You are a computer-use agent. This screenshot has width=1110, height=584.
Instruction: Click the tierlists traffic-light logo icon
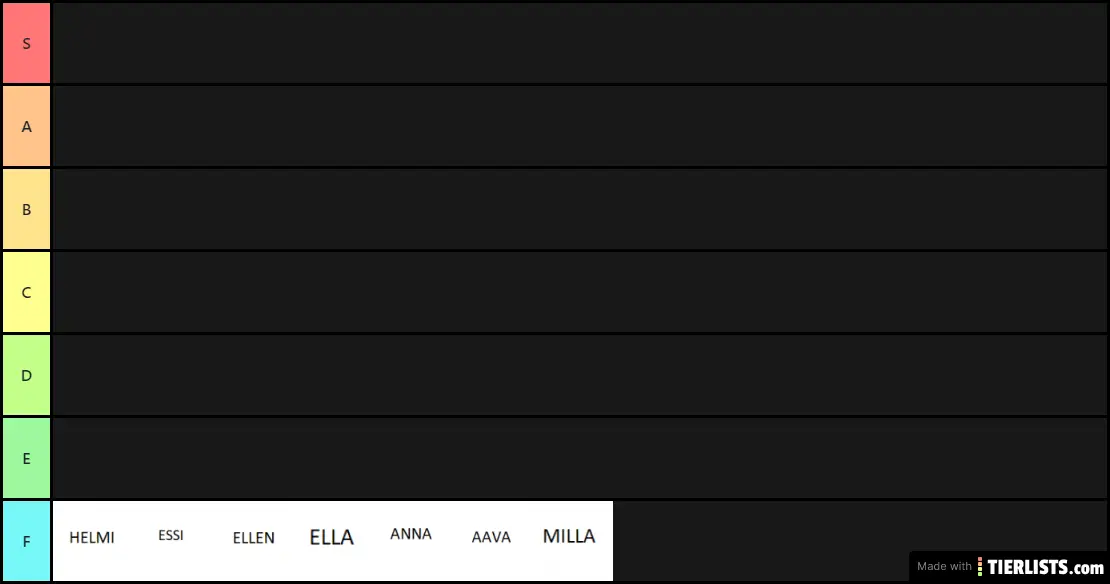click(980, 567)
